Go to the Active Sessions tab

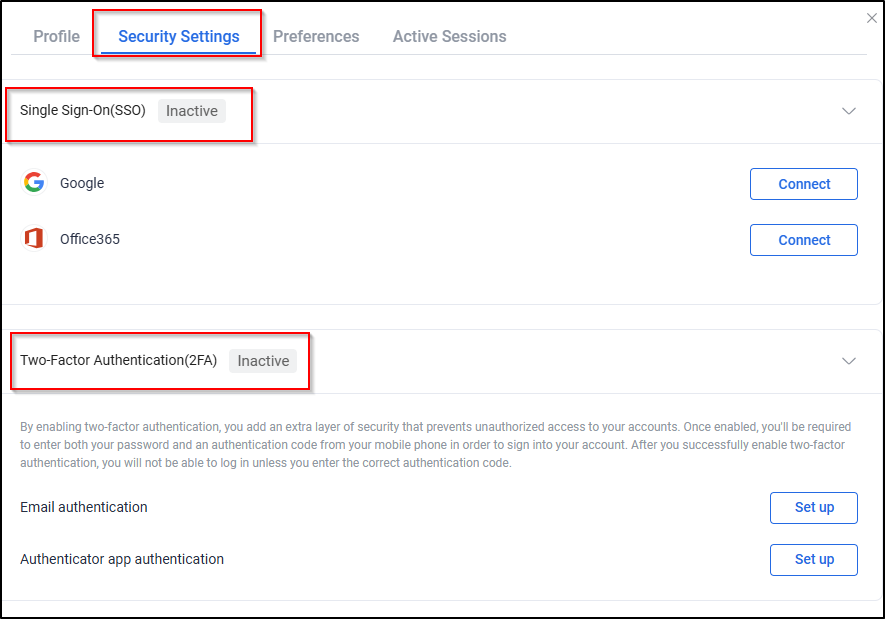click(449, 36)
